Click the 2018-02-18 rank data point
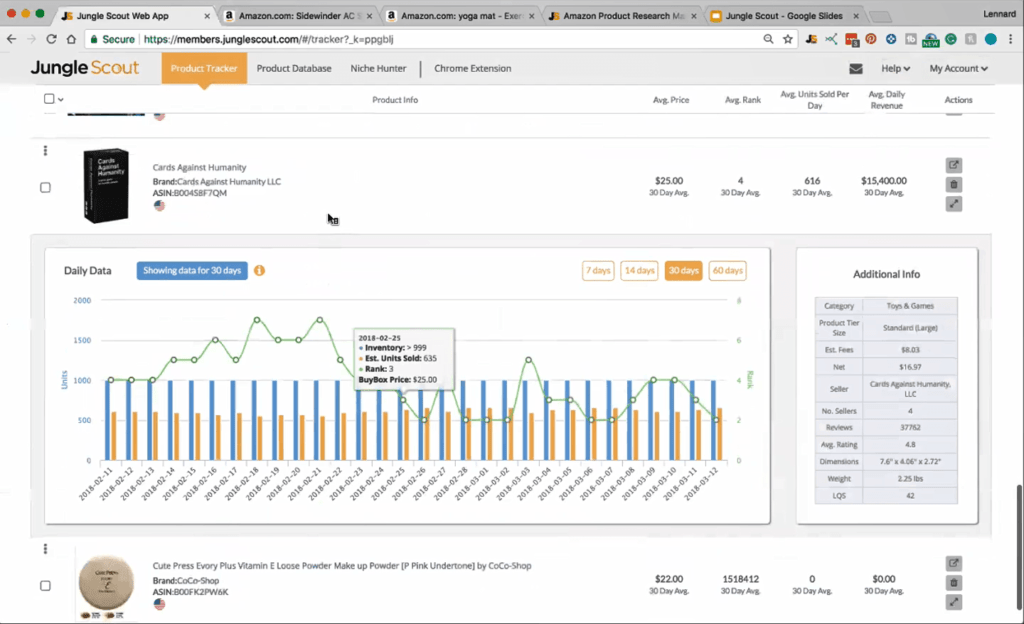This screenshot has width=1024, height=624. point(257,320)
